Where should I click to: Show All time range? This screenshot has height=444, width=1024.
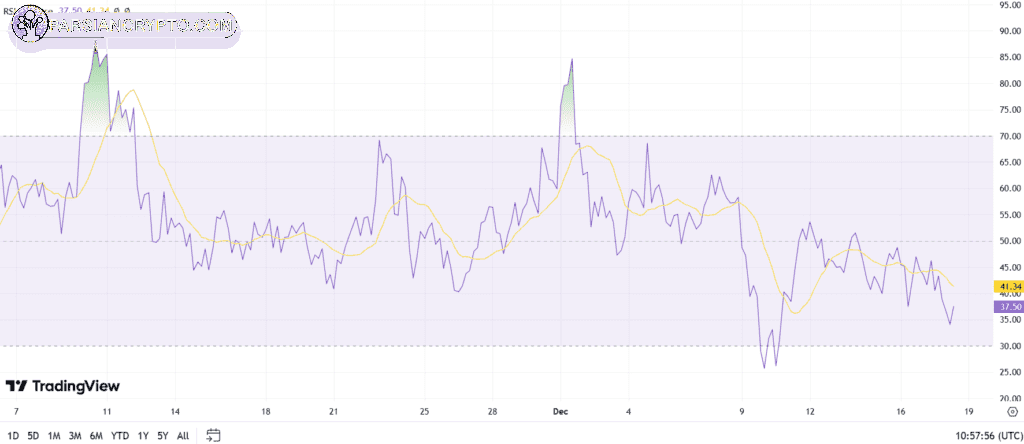coord(184,436)
